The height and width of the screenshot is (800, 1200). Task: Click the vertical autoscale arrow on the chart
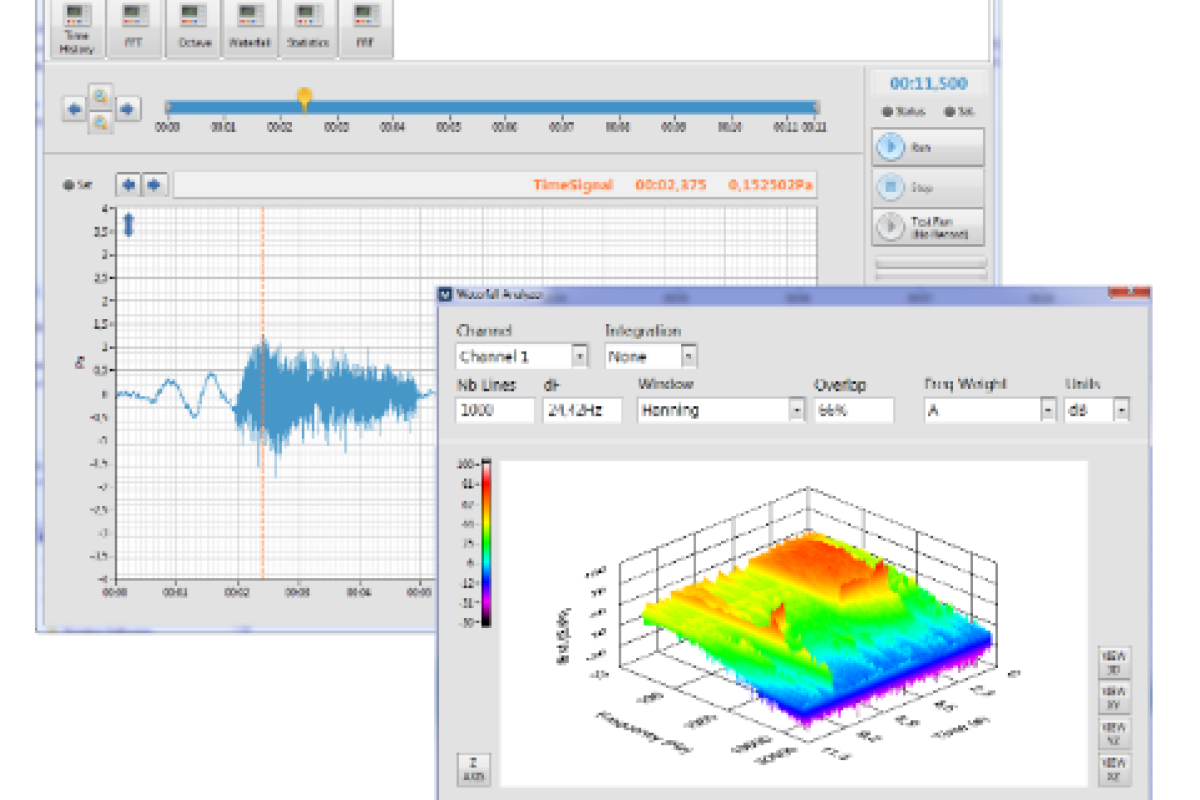pos(129,225)
